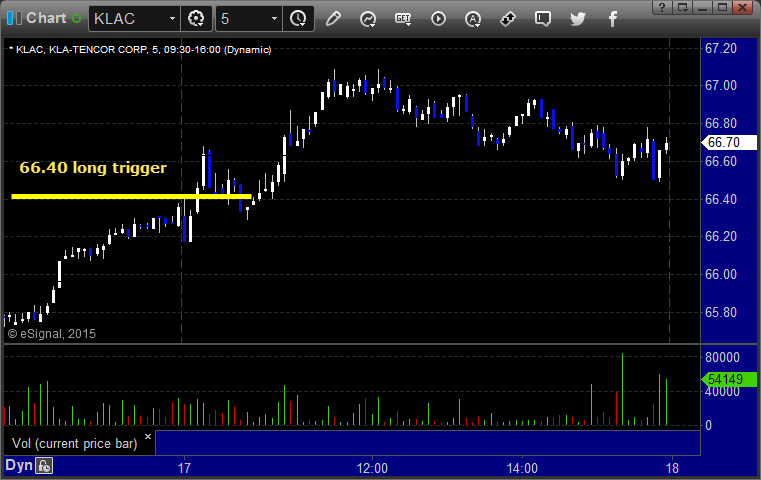Click the pop-out window button beside help
The width and height of the screenshot is (761, 480).
pos(683,7)
